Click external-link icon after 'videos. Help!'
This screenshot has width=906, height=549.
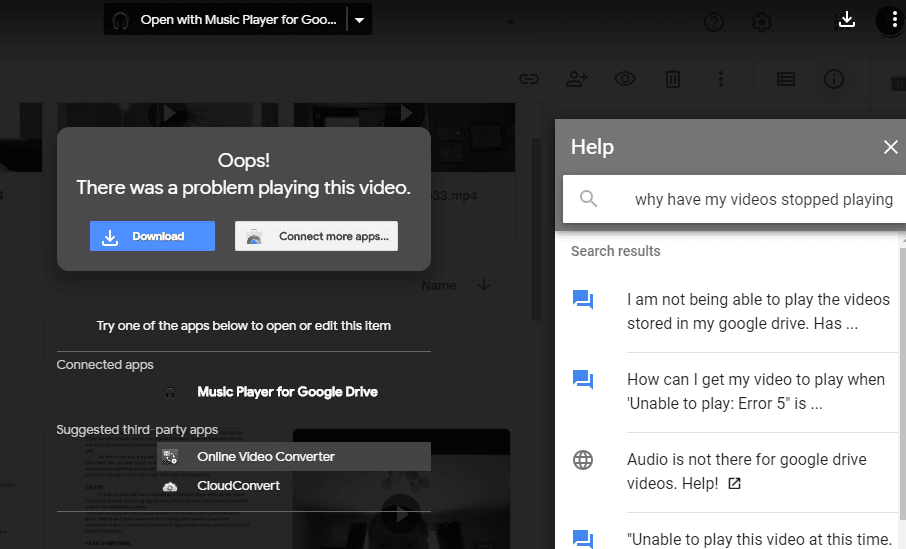pos(734,484)
